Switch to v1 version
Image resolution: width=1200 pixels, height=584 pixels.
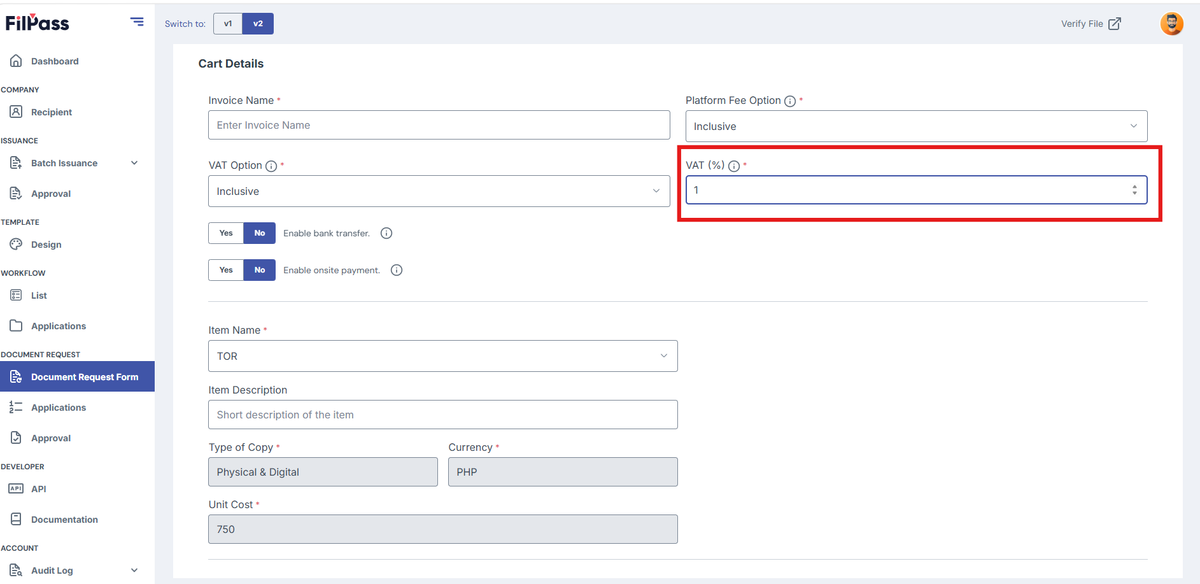click(x=228, y=23)
